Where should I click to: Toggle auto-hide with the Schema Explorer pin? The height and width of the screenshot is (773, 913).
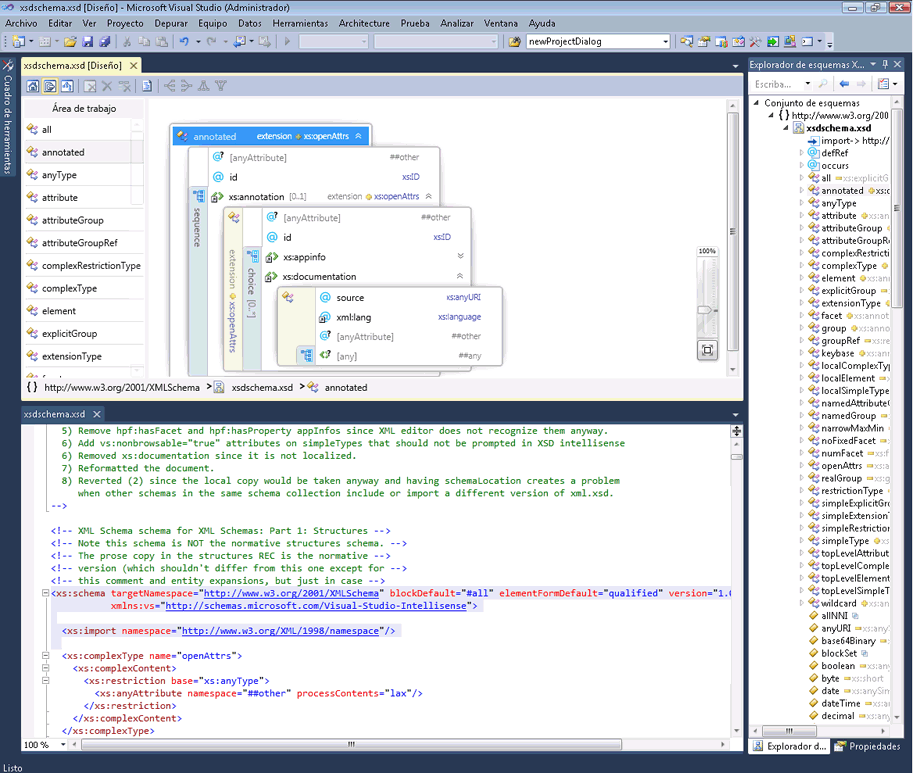(x=886, y=64)
